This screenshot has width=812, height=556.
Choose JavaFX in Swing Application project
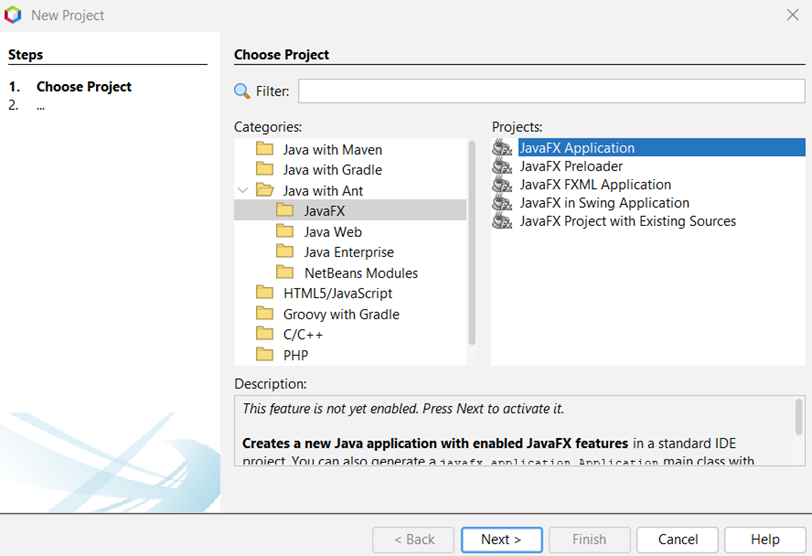coord(604,203)
